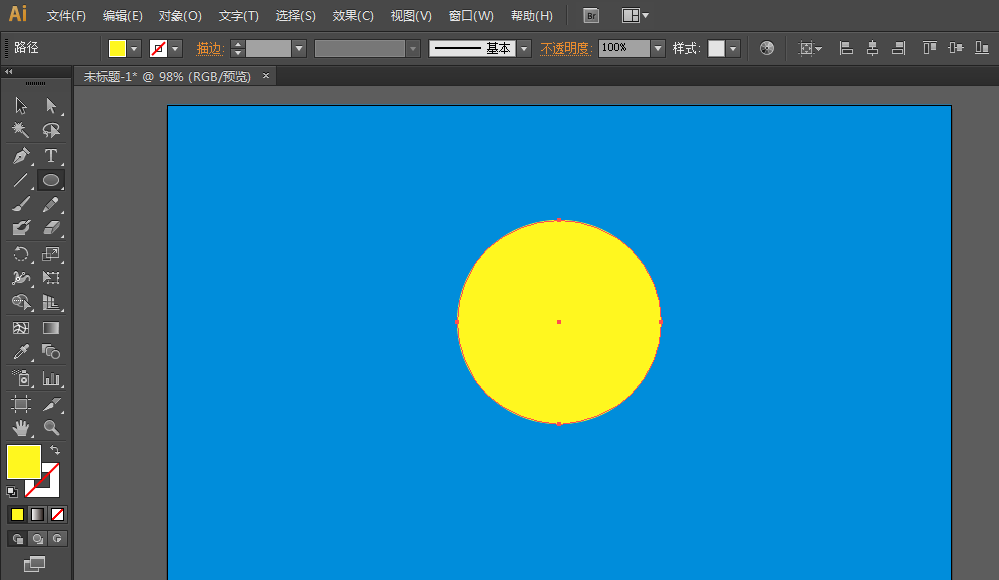
Task: Choose the Direct Selection tool
Action: click(x=51, y=106)
